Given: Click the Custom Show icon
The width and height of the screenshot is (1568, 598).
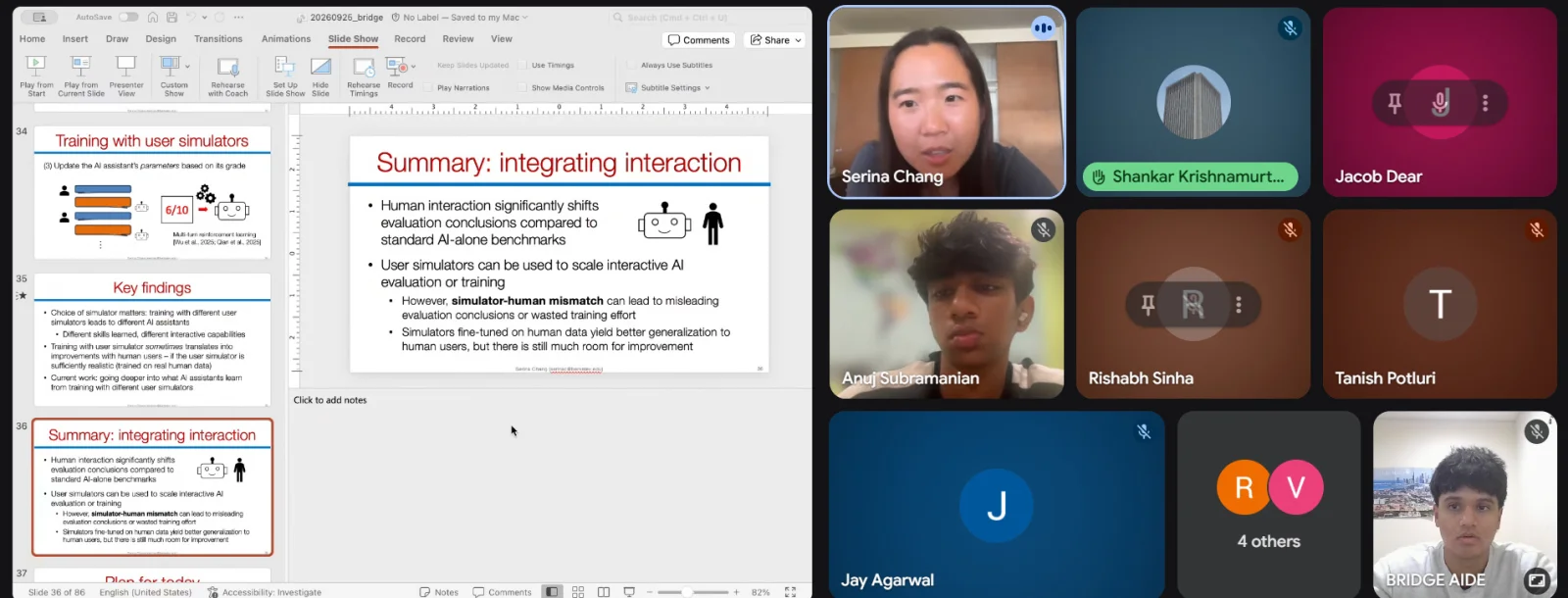Looking at the screenshot, I should coord(171,67).
